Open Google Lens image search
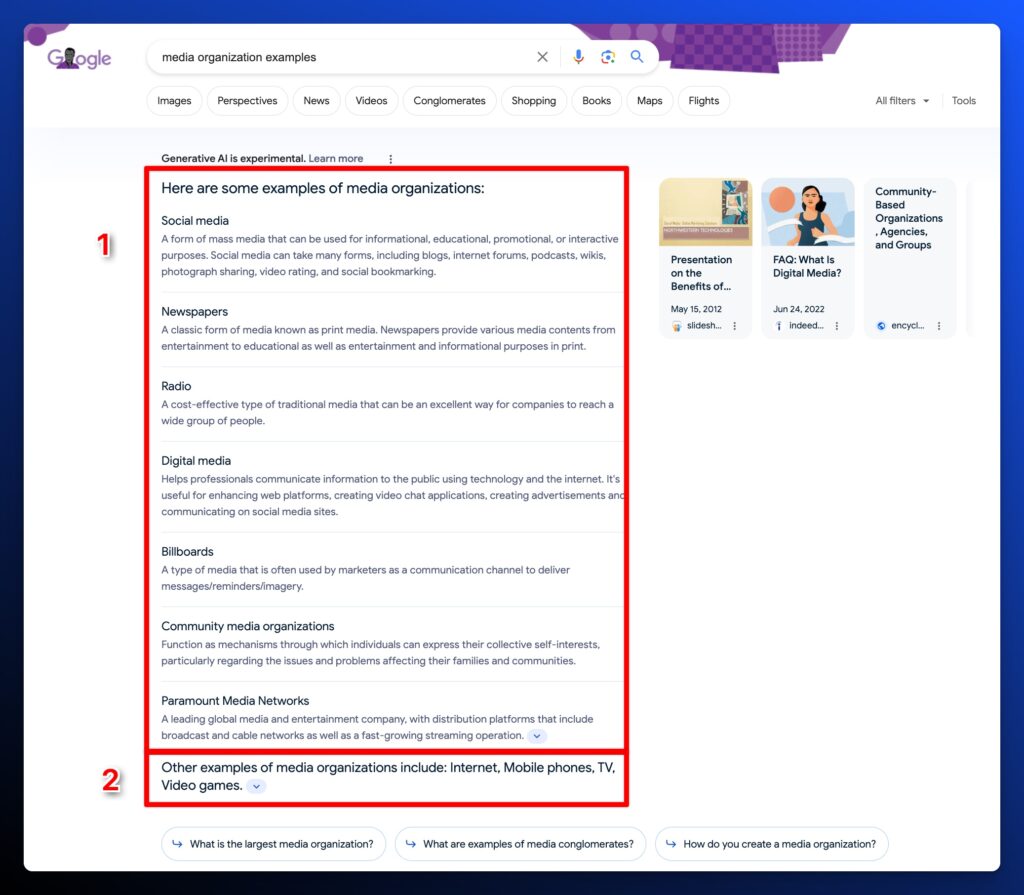 [x=607, y=57]
